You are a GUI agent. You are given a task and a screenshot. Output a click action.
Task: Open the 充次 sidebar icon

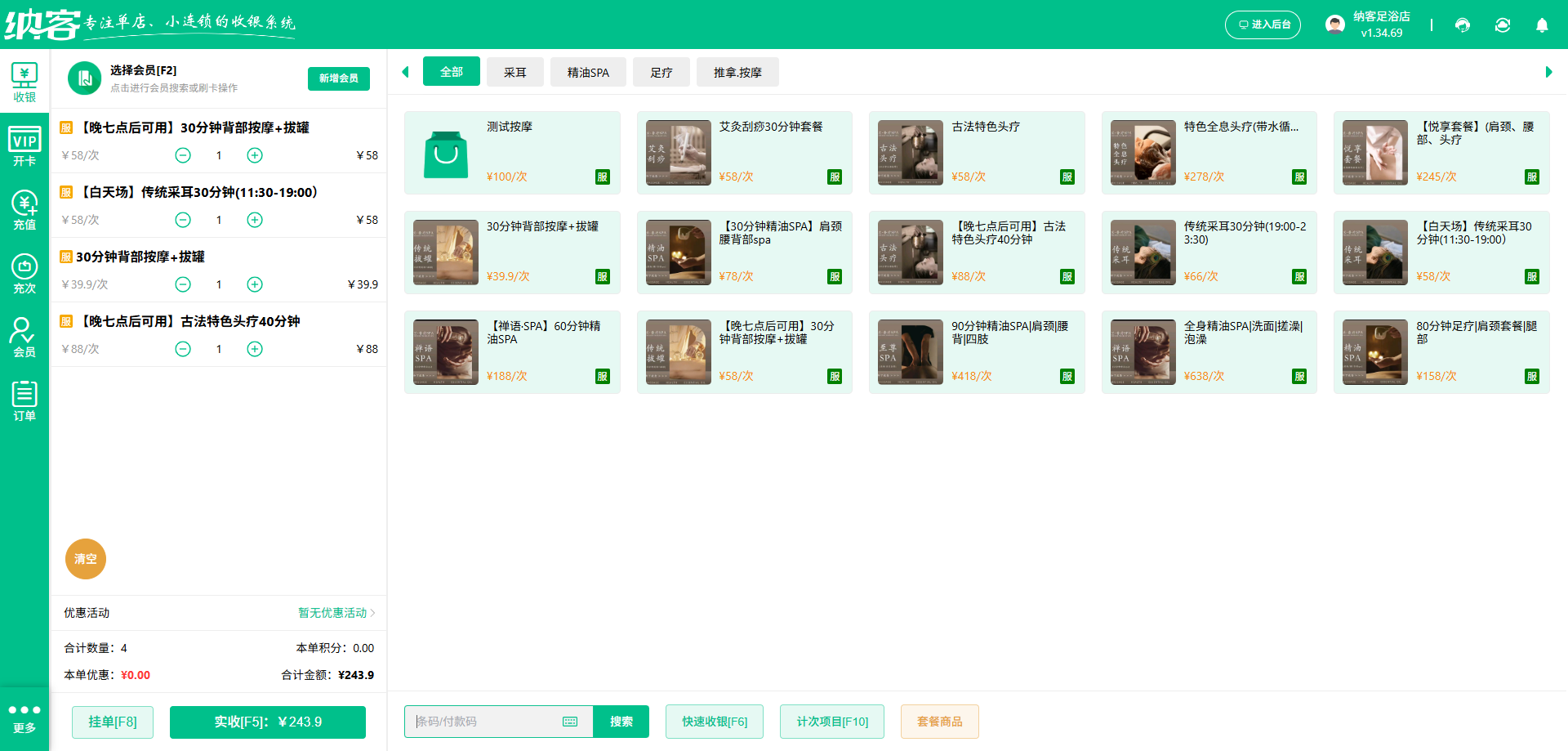[24, 273]
